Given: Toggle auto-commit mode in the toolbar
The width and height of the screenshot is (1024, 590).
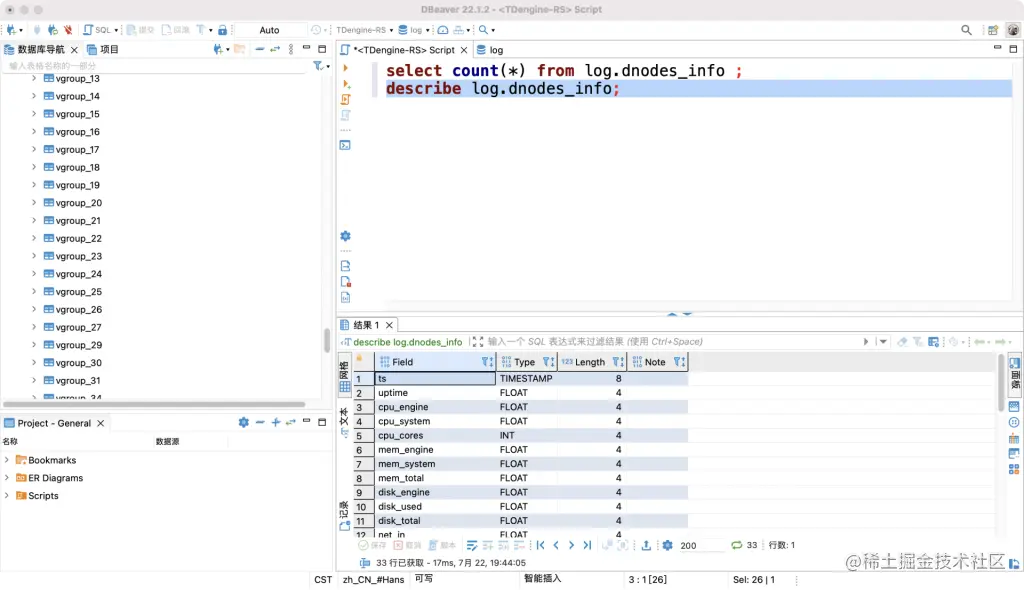Looking at the screenshot, I should (269, 29).
